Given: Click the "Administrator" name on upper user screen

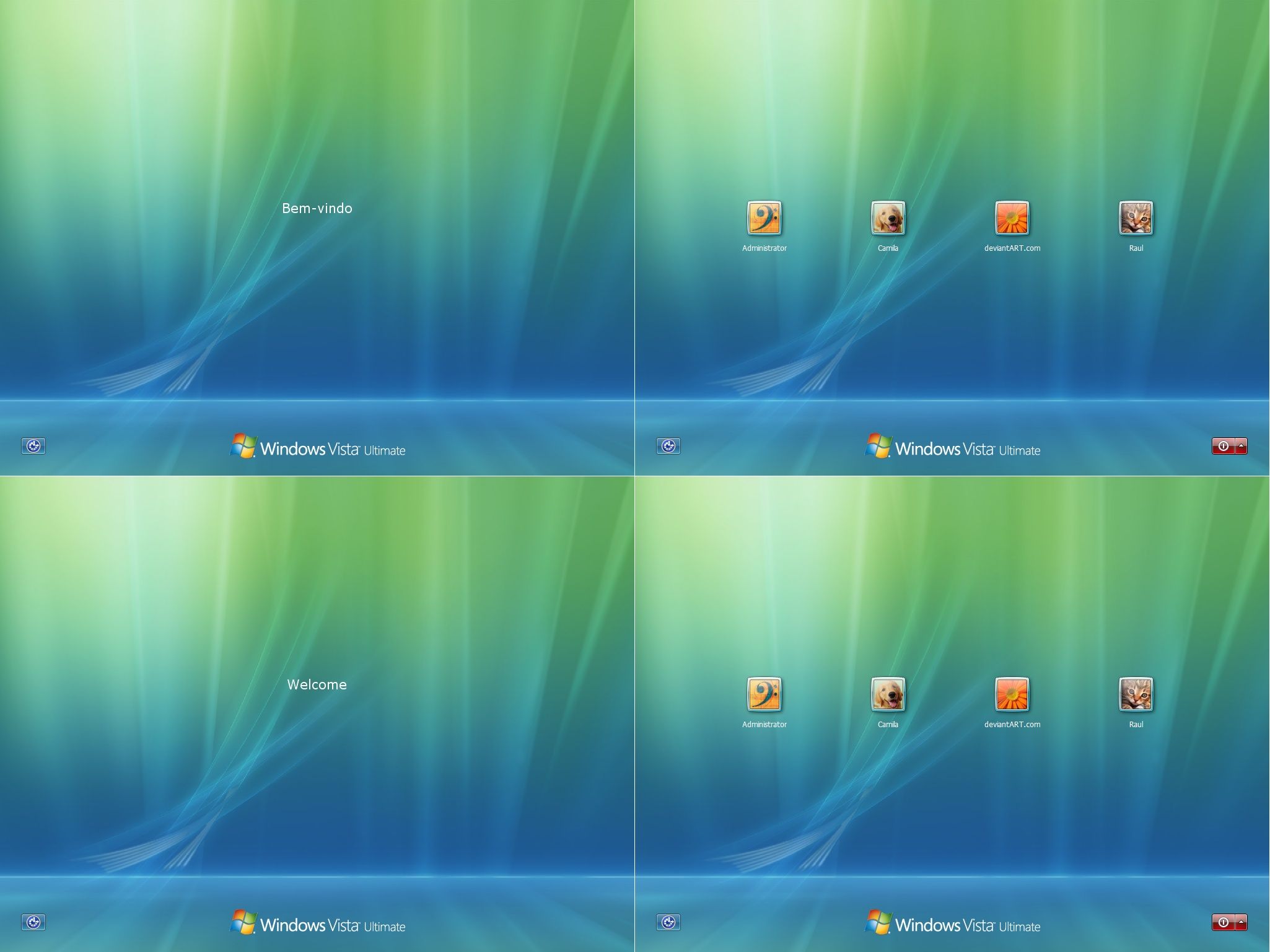Looking at the screenshot, I should [x=764, y=248].
